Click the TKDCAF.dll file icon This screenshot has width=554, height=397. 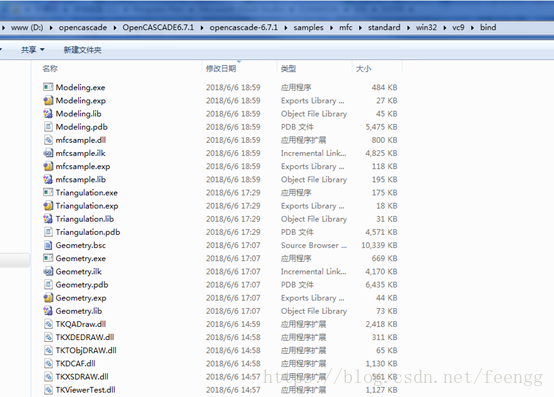pyautogui.click(x=48, y=363)
